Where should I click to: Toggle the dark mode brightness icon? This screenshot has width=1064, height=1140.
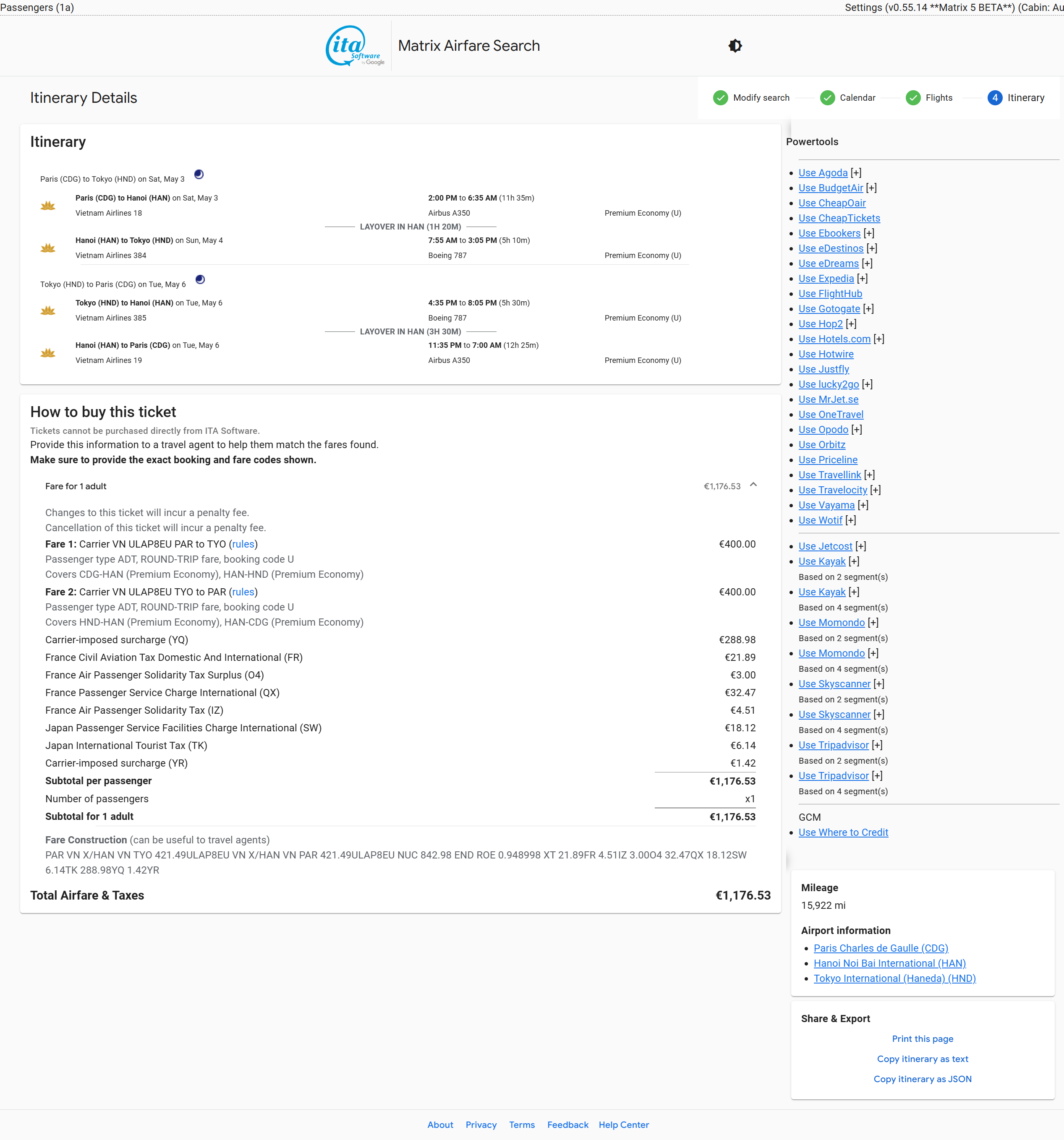pos(735,46)
